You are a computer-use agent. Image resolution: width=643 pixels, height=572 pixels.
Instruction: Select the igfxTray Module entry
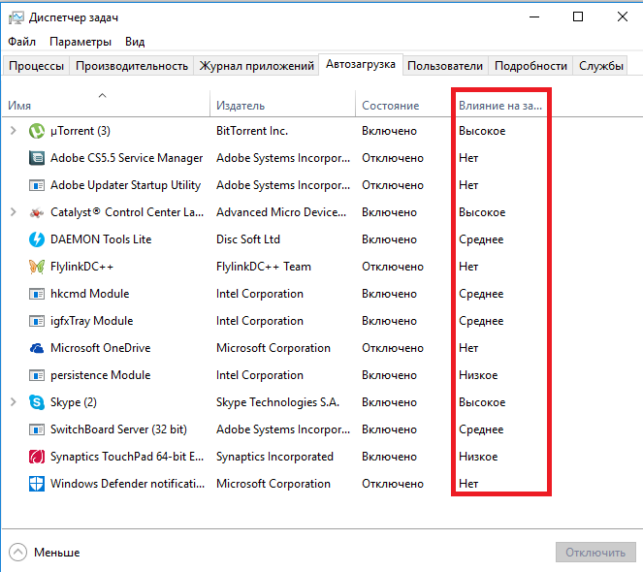tap(91, 321)
